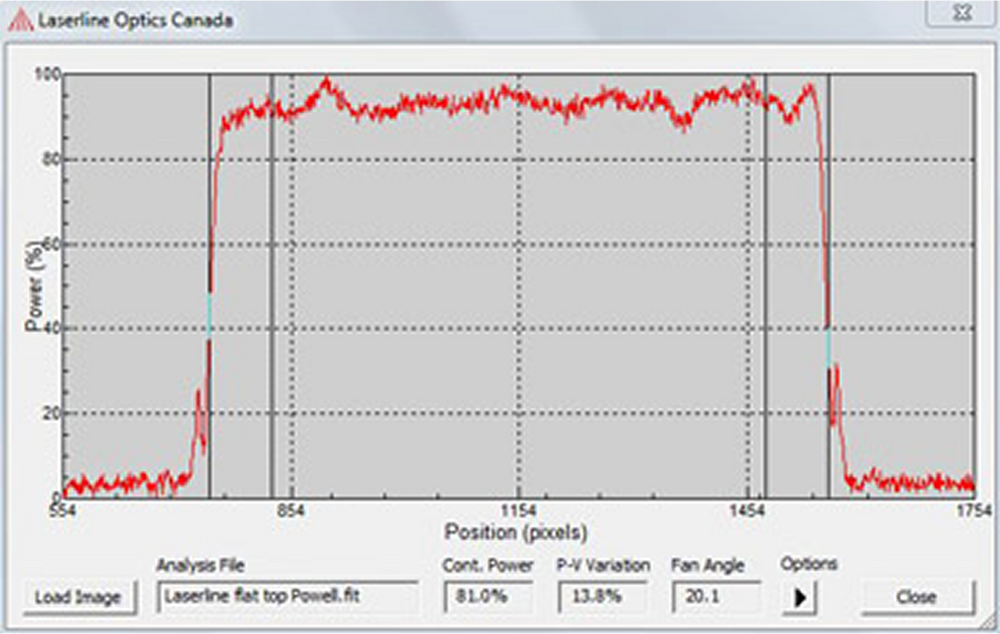The width and height of the screenshot is (1000, 634).
Task: Open the Options arrow button
Action: point(799,597)
